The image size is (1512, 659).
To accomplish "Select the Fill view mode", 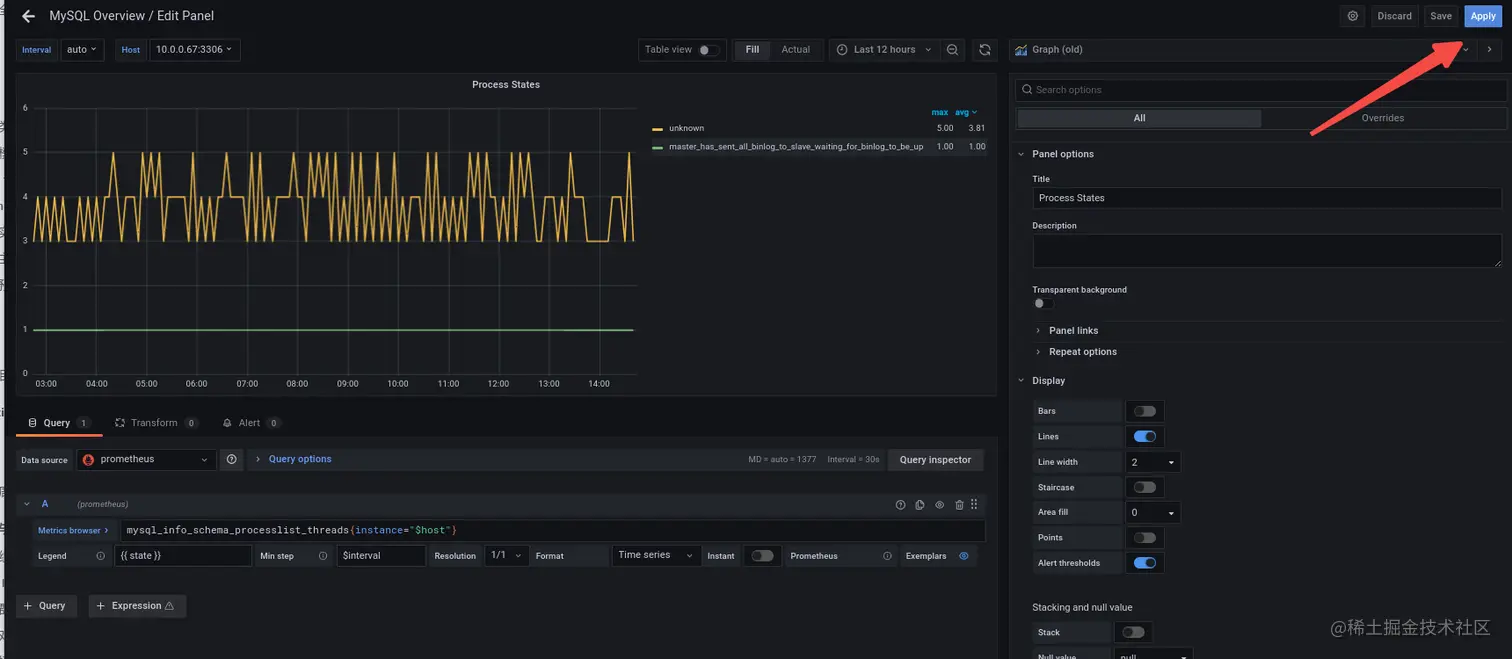I will [752, 50].
